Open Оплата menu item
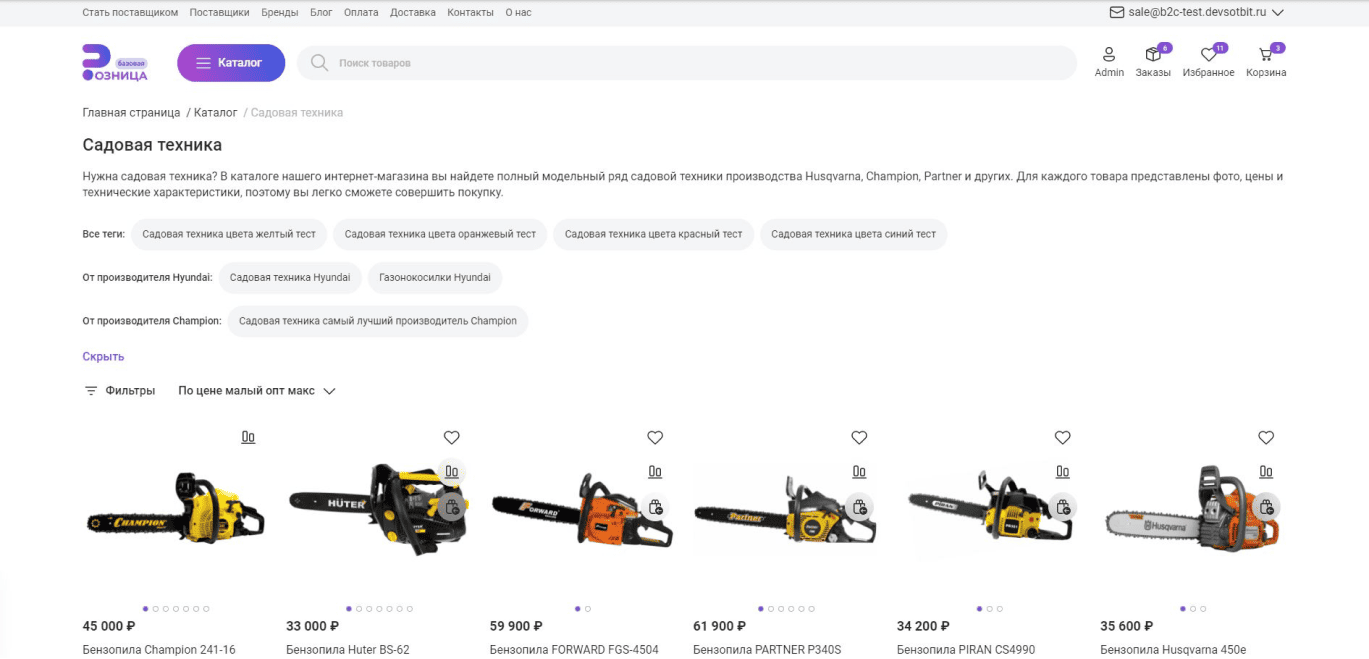 click(361, 13)
